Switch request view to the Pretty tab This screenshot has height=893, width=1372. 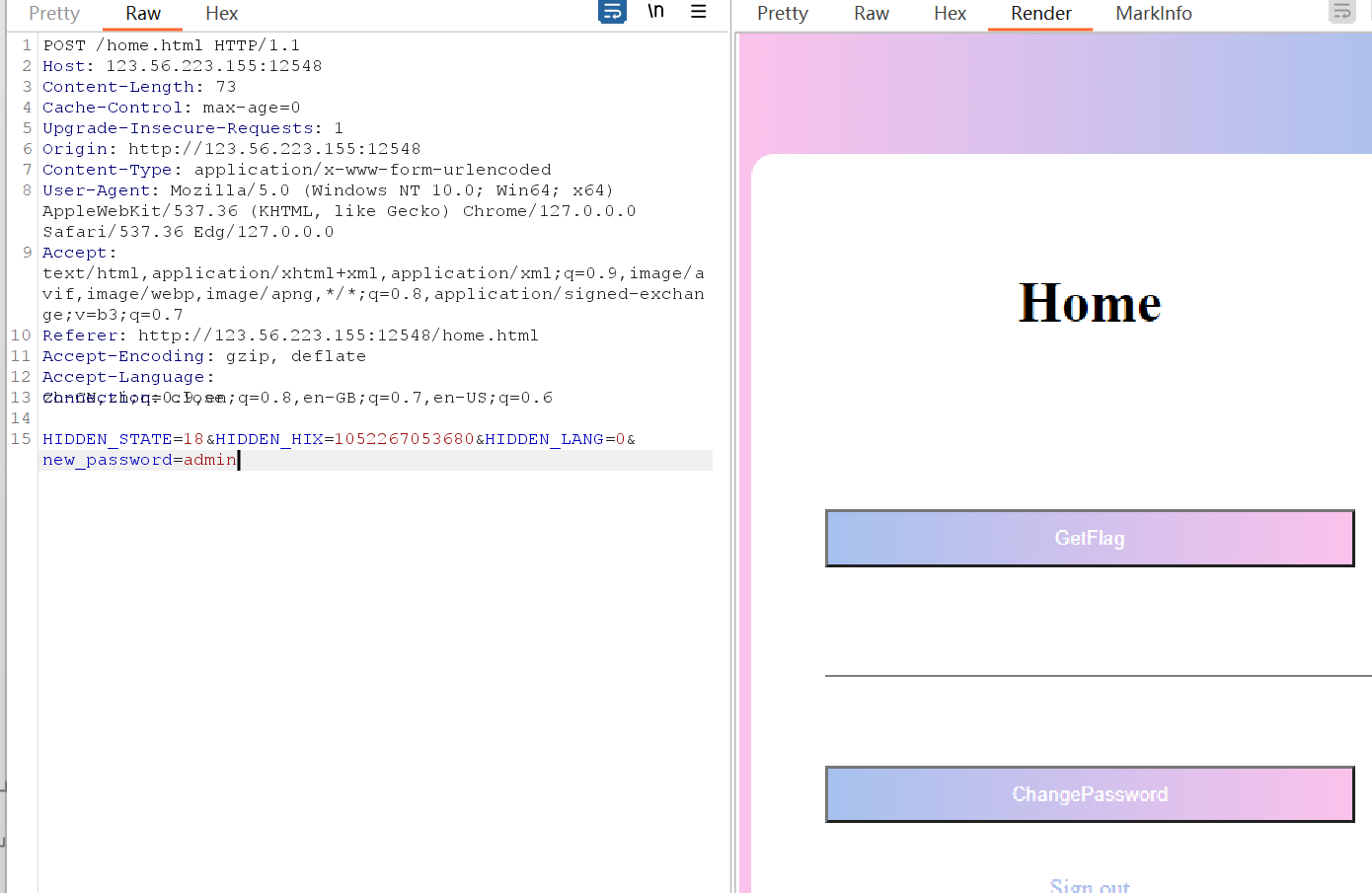tap(54, 14)
